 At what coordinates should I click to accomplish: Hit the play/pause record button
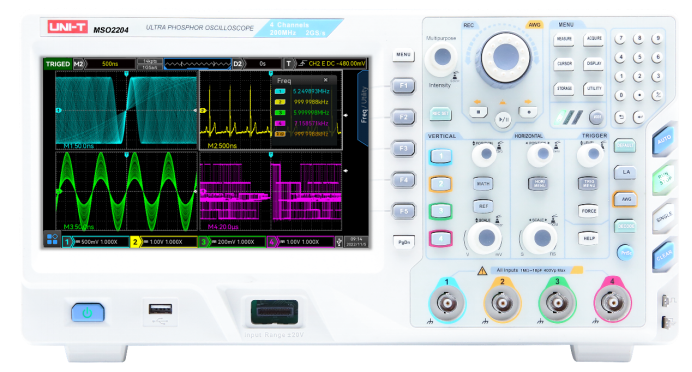click(503, 119)
